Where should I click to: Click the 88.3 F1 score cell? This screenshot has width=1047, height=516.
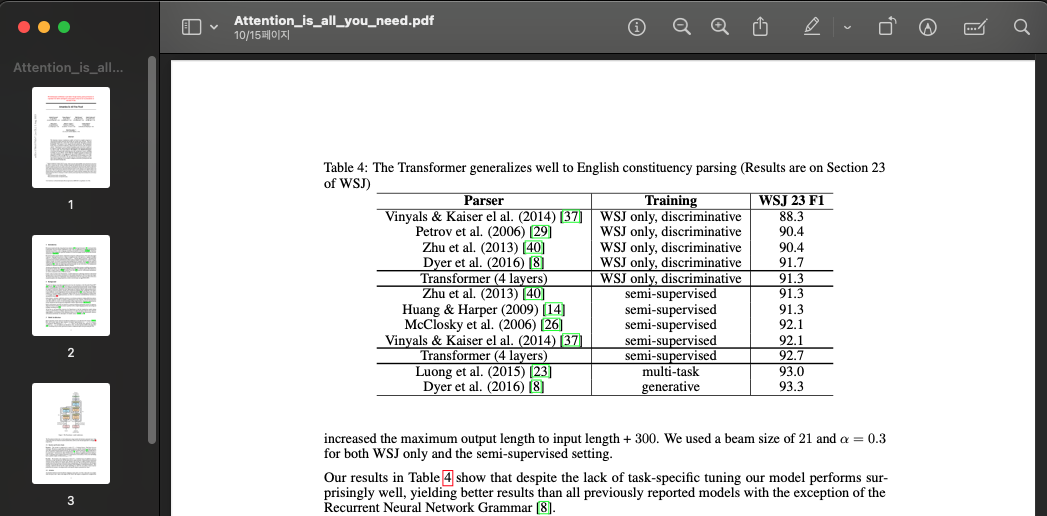[x=792, y=216]
